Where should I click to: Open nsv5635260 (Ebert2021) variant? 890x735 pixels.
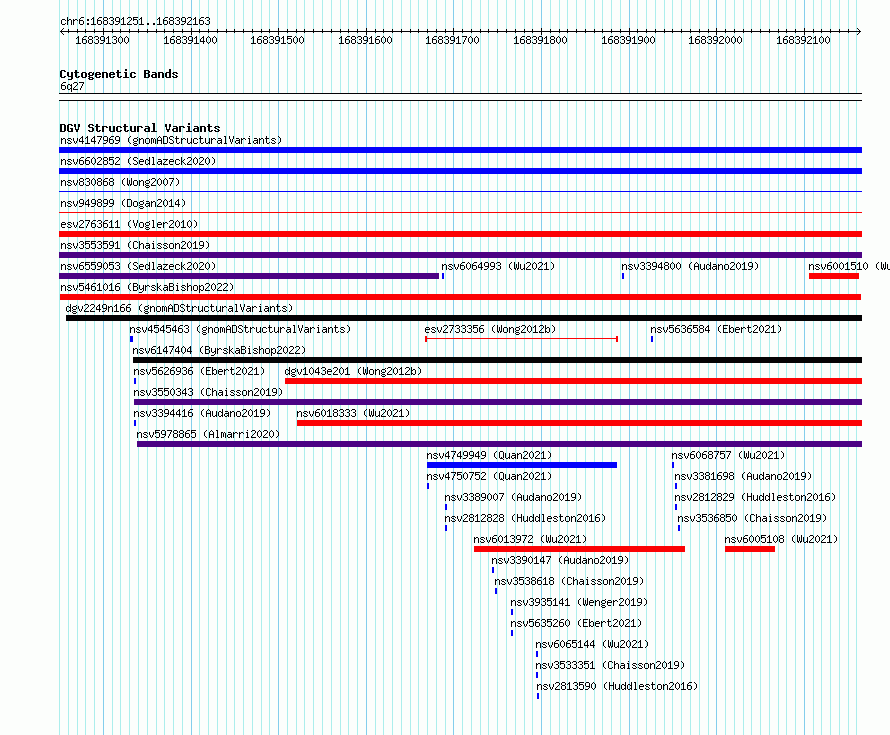(x=576, y=623)
